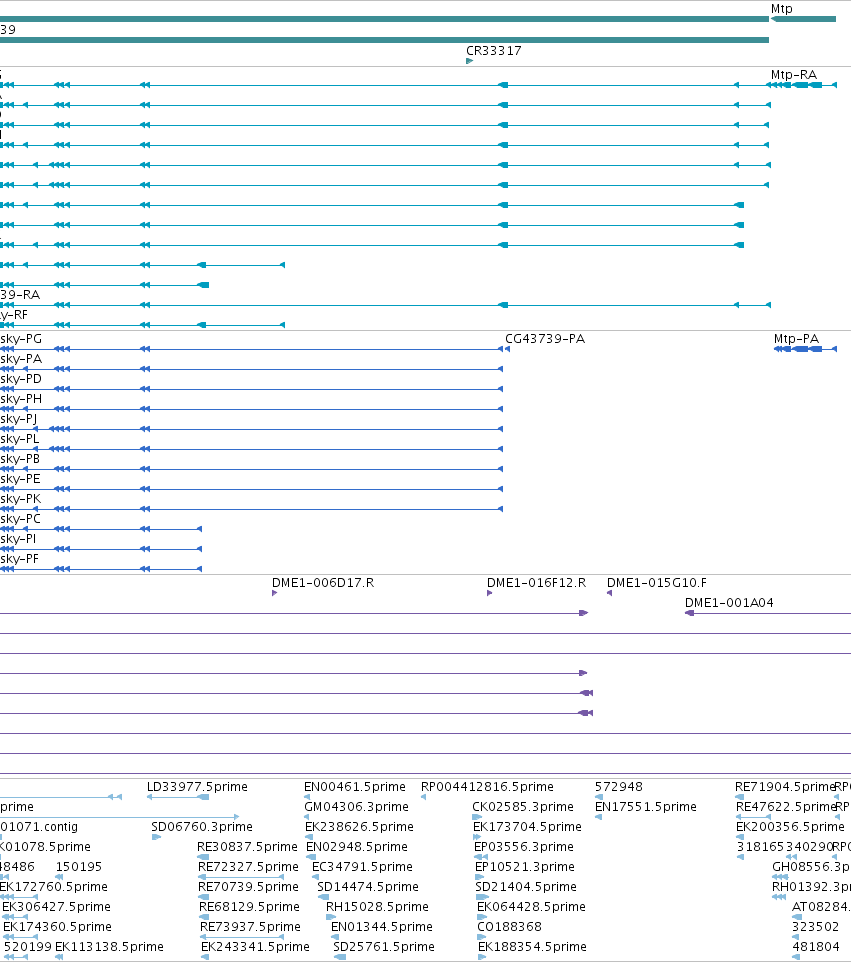Click the DME1-006D17.R label
Viewport: 851px width, 962px height.
click(x=323, y=583)
